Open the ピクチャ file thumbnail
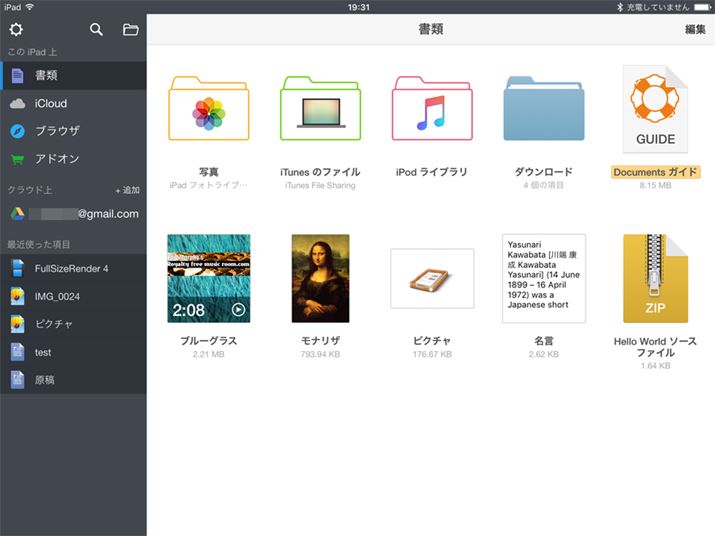This screenshot has height=536, width=715. 431,278
